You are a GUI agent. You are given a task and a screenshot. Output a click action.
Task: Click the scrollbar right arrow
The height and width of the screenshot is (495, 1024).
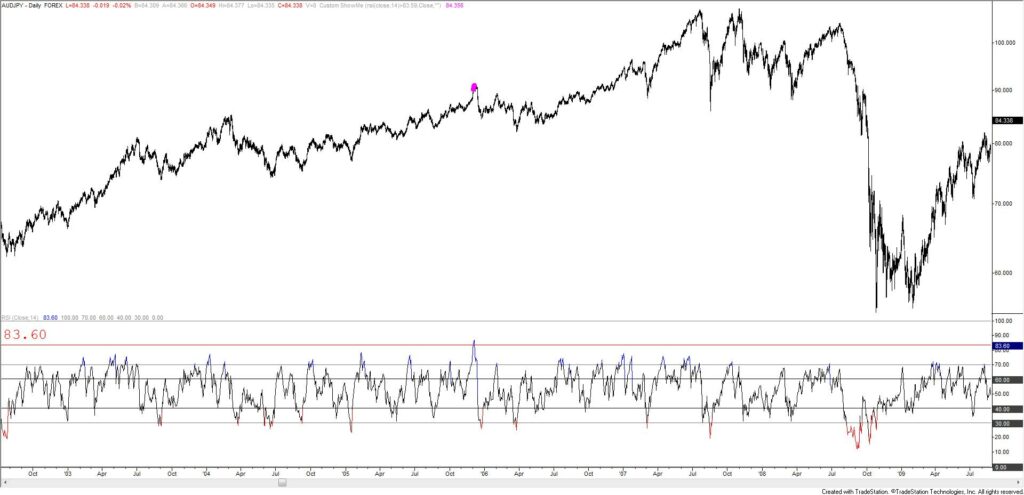coord(1019,483)
